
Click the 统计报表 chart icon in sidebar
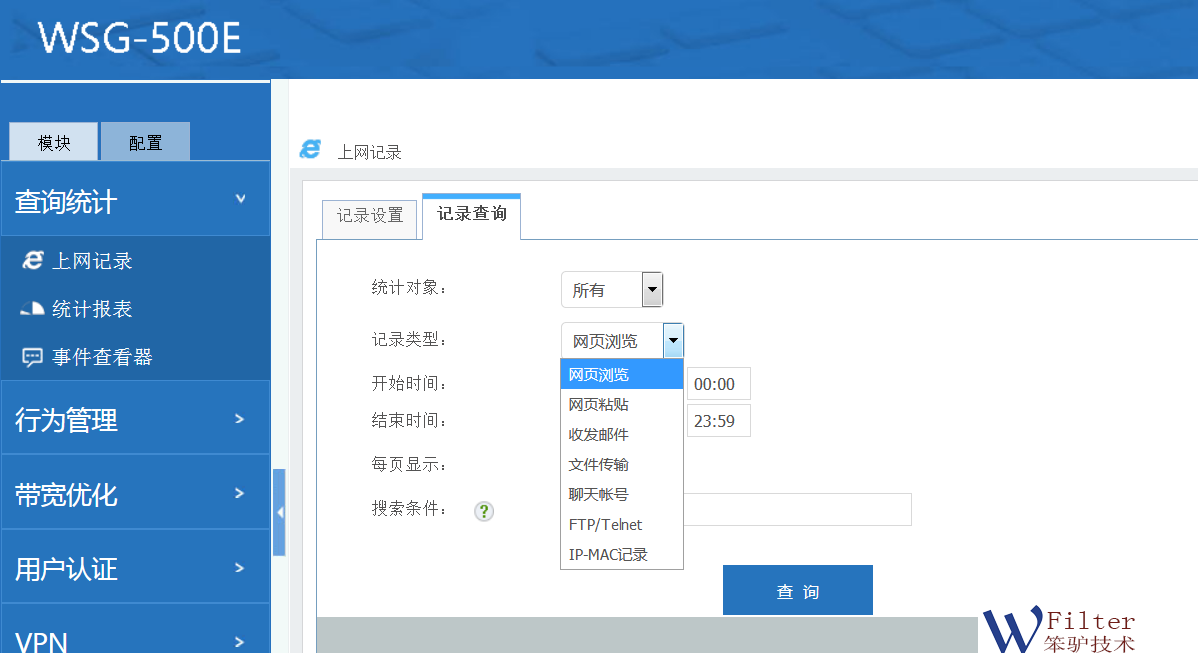(33, 309)
